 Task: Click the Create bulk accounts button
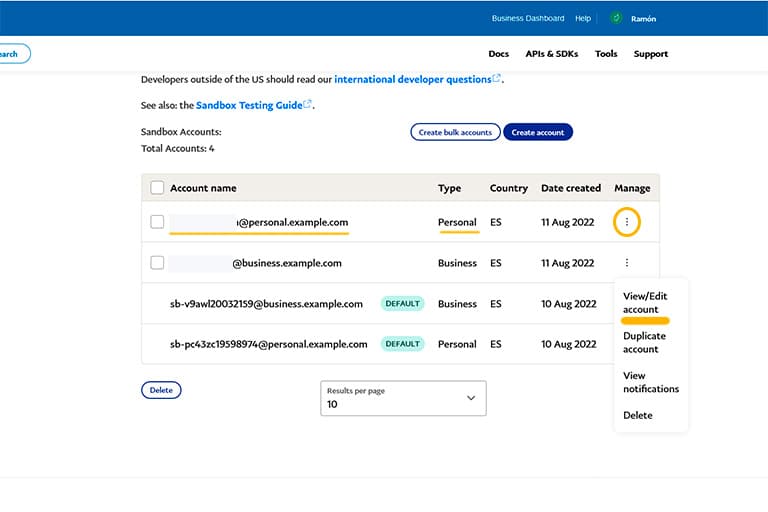point(455,132)
